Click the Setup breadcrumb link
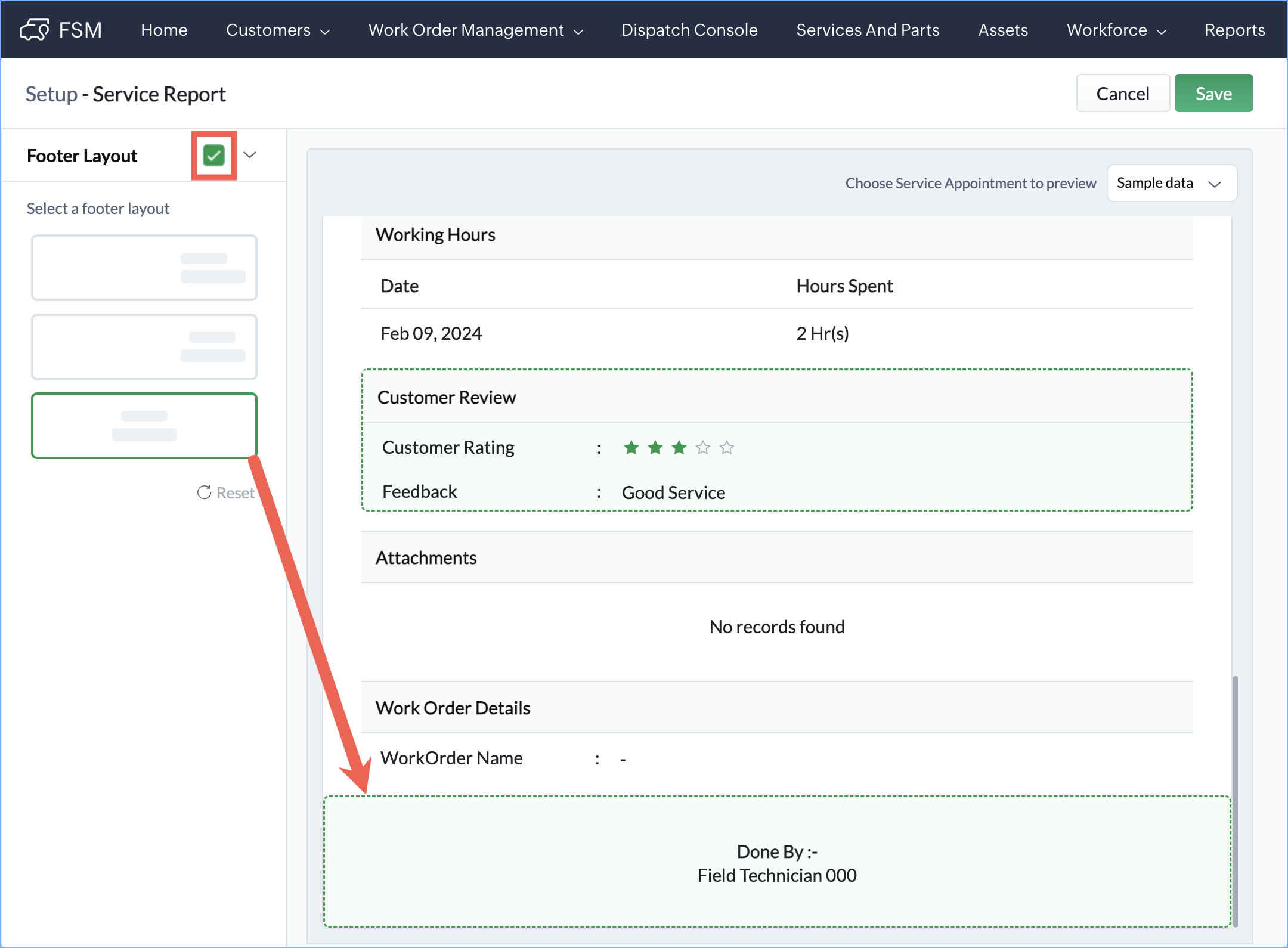 point(51,94)
